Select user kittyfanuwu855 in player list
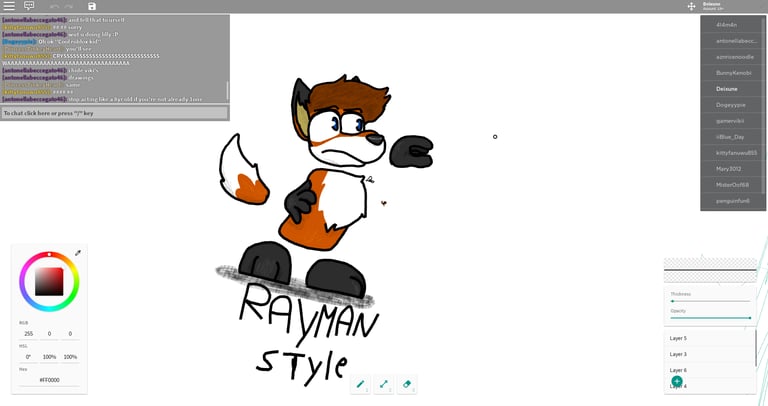 pos(733,153)
